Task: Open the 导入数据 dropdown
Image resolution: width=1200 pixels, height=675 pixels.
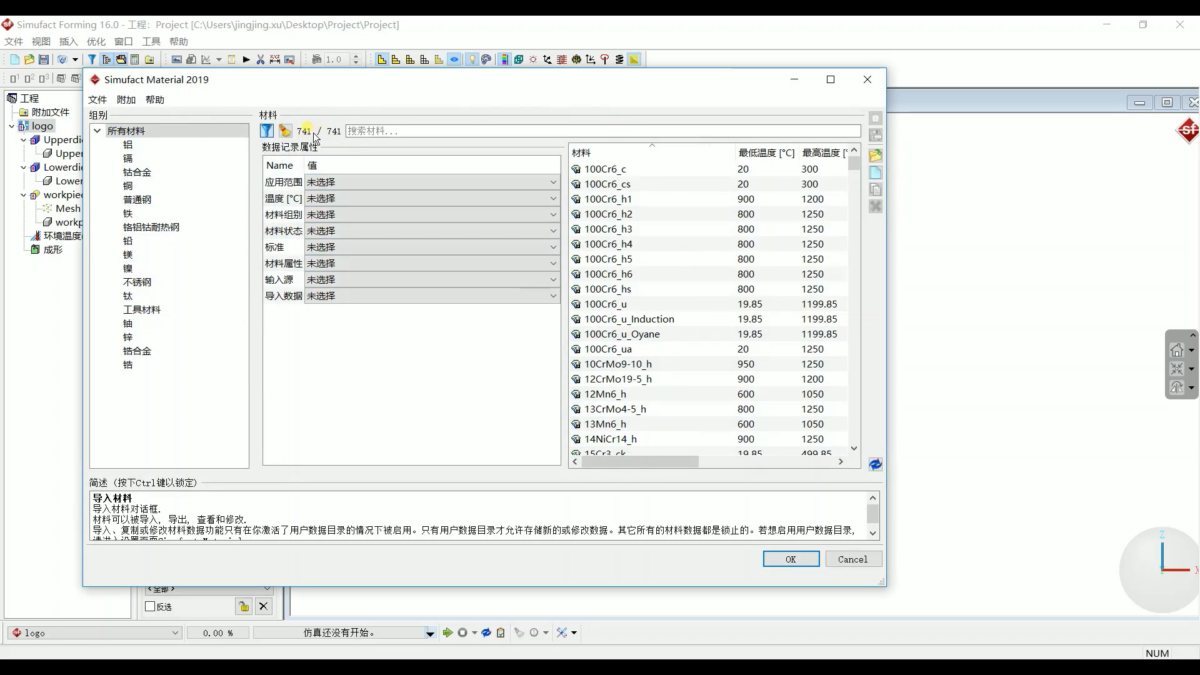Action: 431,296
